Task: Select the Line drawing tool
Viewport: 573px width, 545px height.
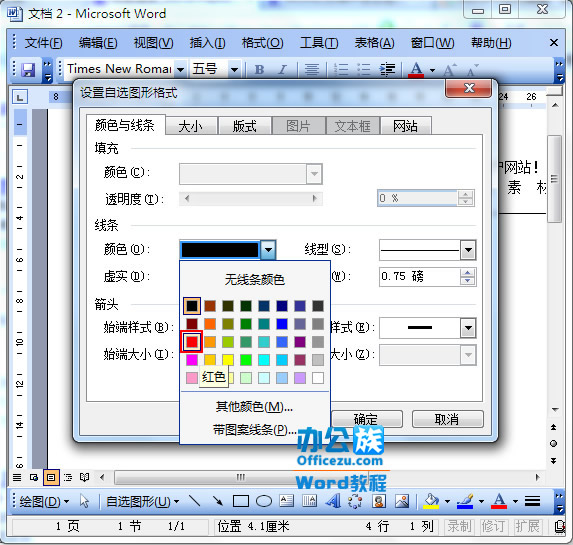Action: [194, 501]
